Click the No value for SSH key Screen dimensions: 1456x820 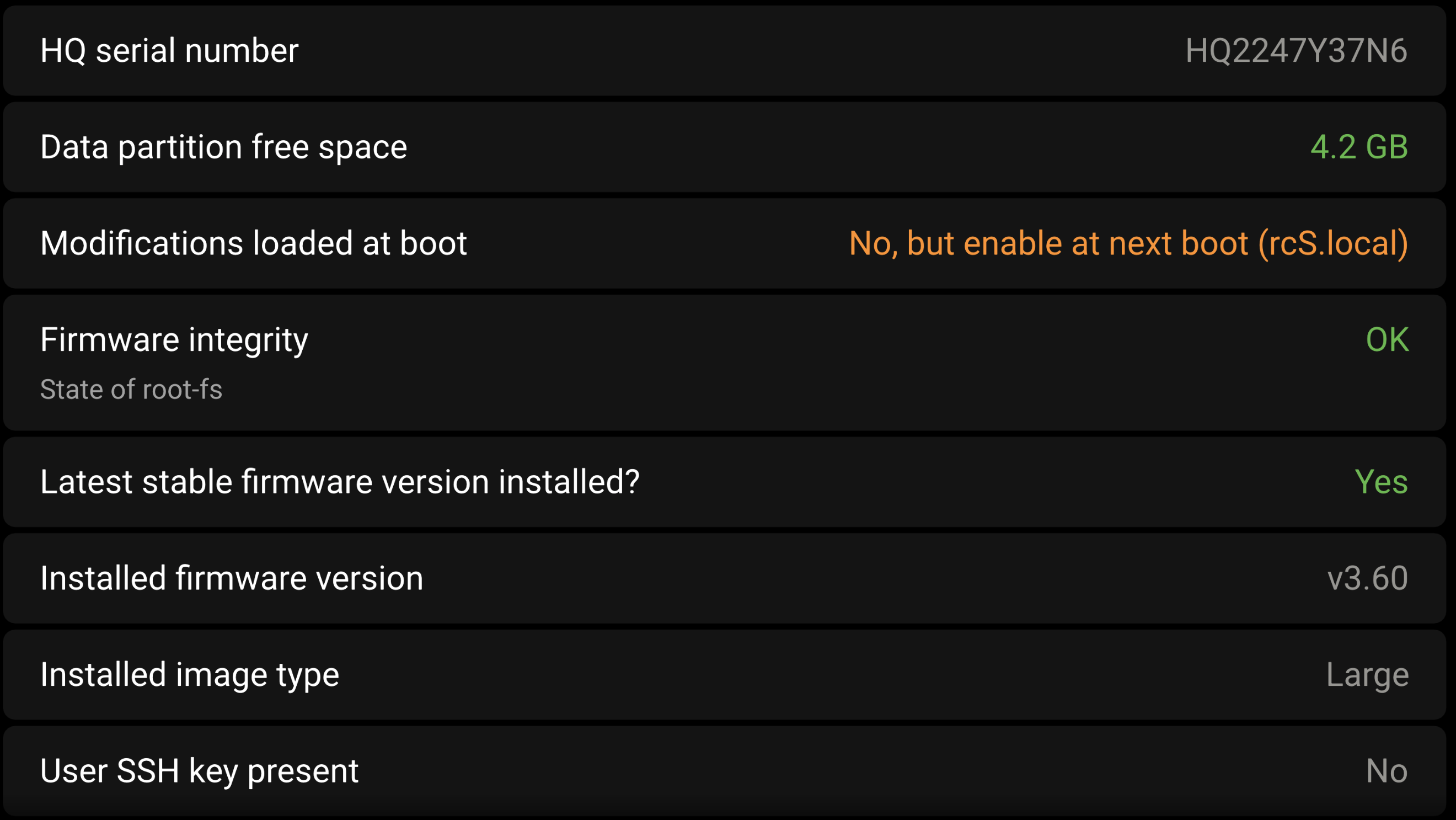1386,771
